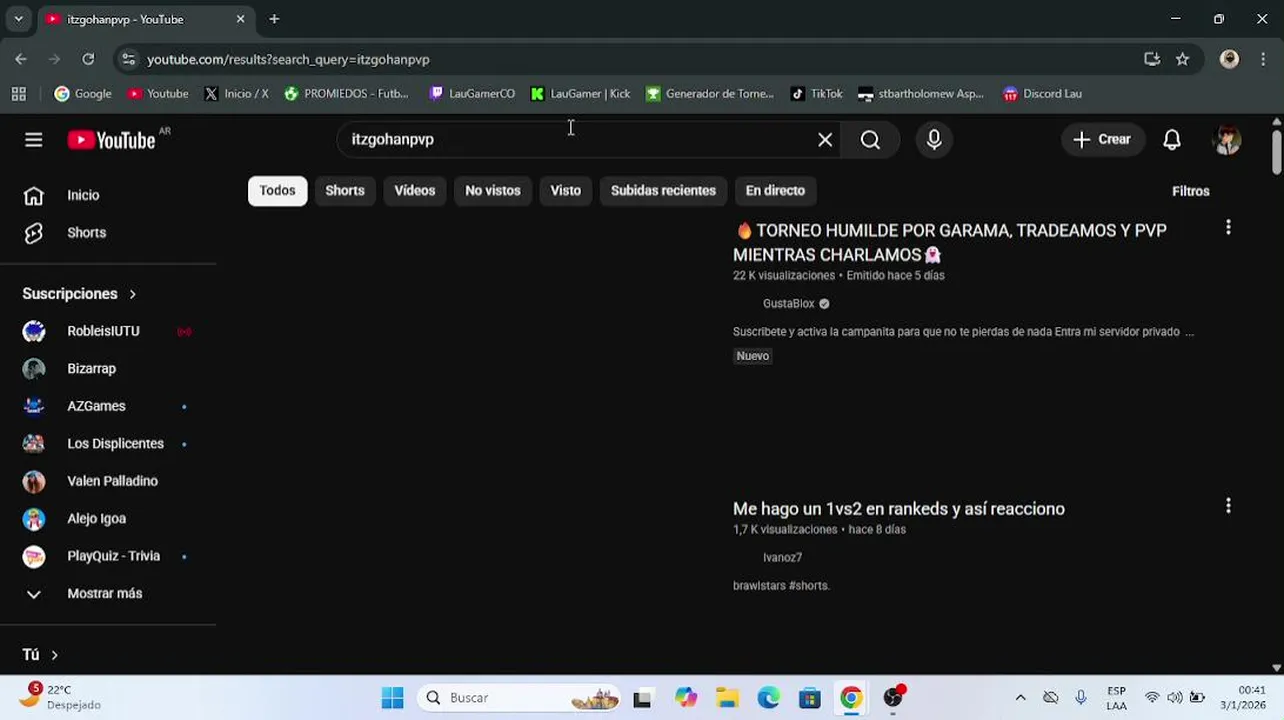Open the weather widget showing 22°C
Screen dimensions: 1284x720
[x=60, y=697]
